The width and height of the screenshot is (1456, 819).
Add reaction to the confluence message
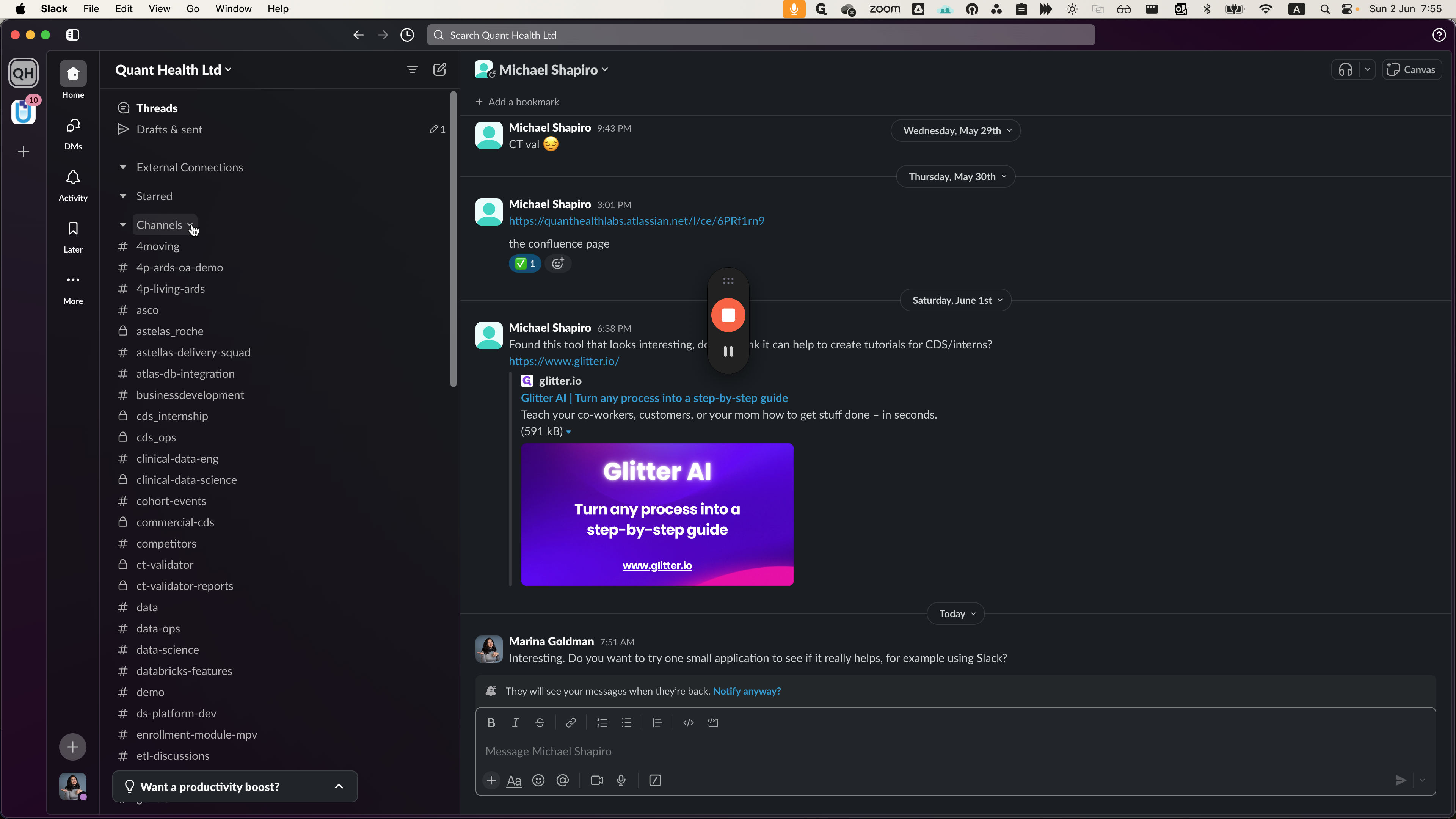(558, 264)
